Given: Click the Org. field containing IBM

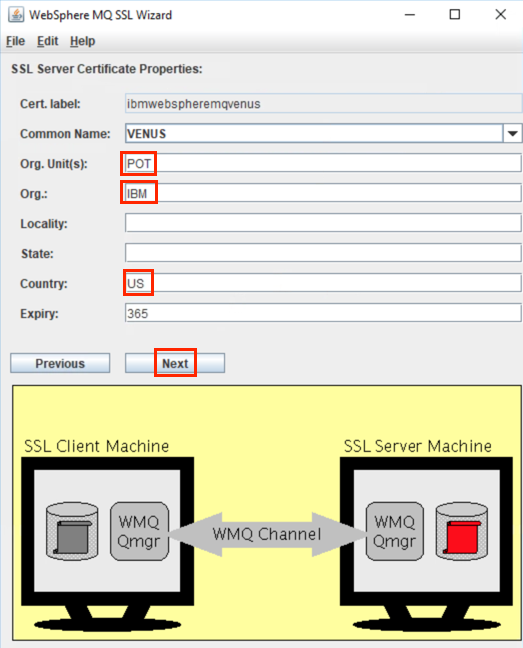Looking at the screenshot, I should pyautogui.click(x=323, y=193).
